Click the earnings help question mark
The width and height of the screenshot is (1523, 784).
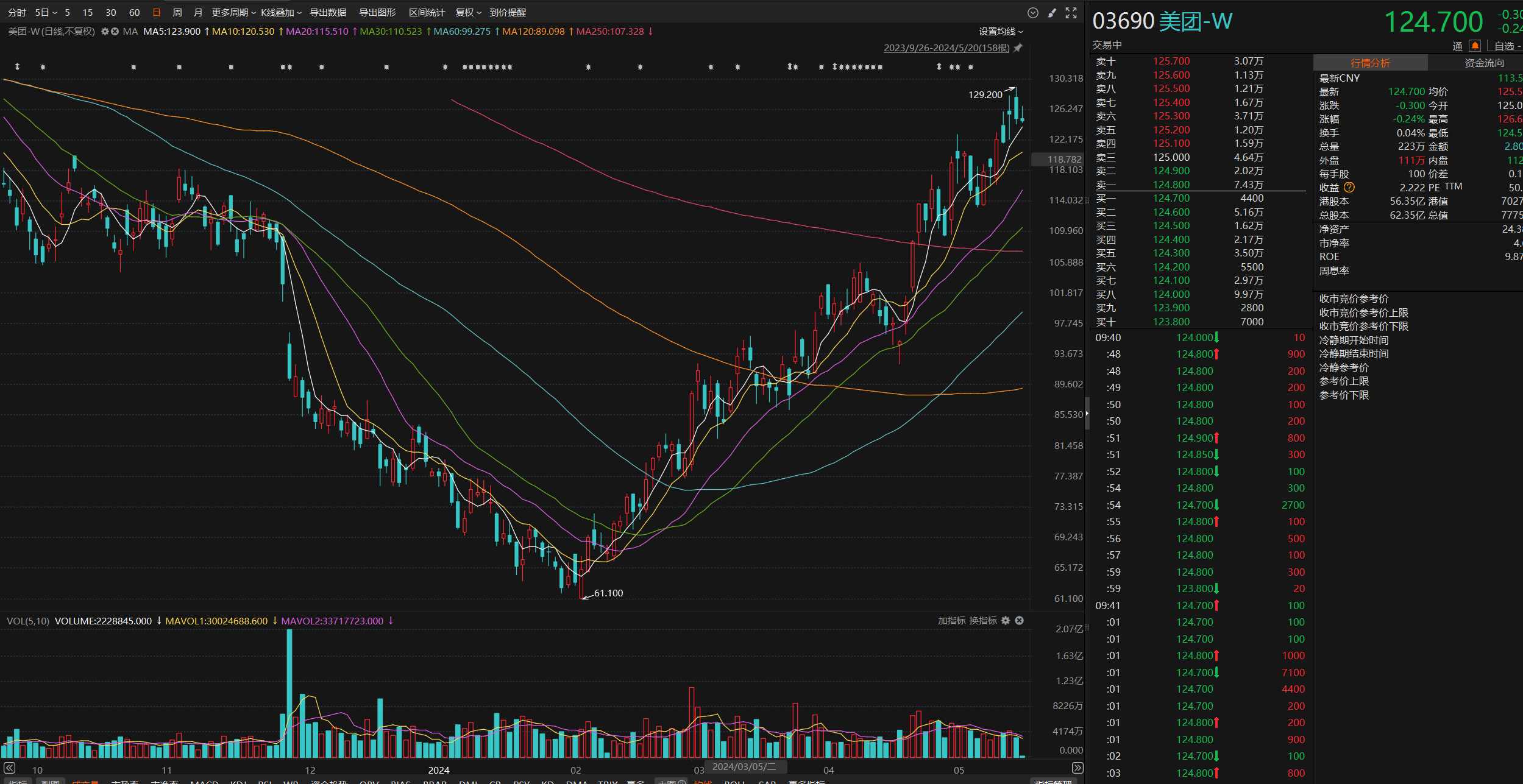pos(1349,187)
